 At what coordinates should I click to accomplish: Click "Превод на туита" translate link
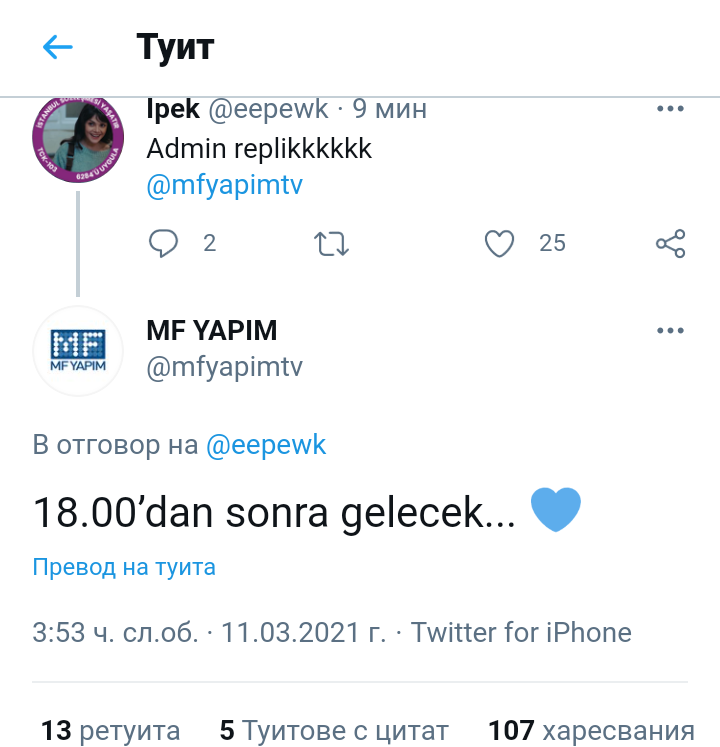click(124, 567)
